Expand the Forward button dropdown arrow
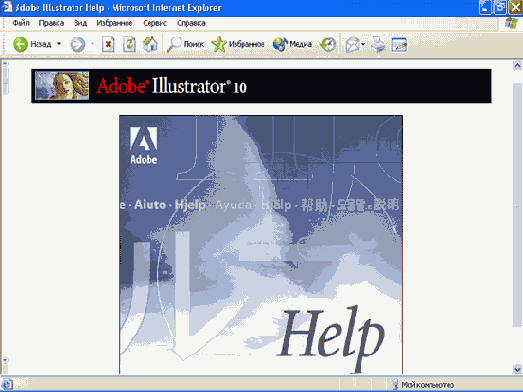 (92, 44)
